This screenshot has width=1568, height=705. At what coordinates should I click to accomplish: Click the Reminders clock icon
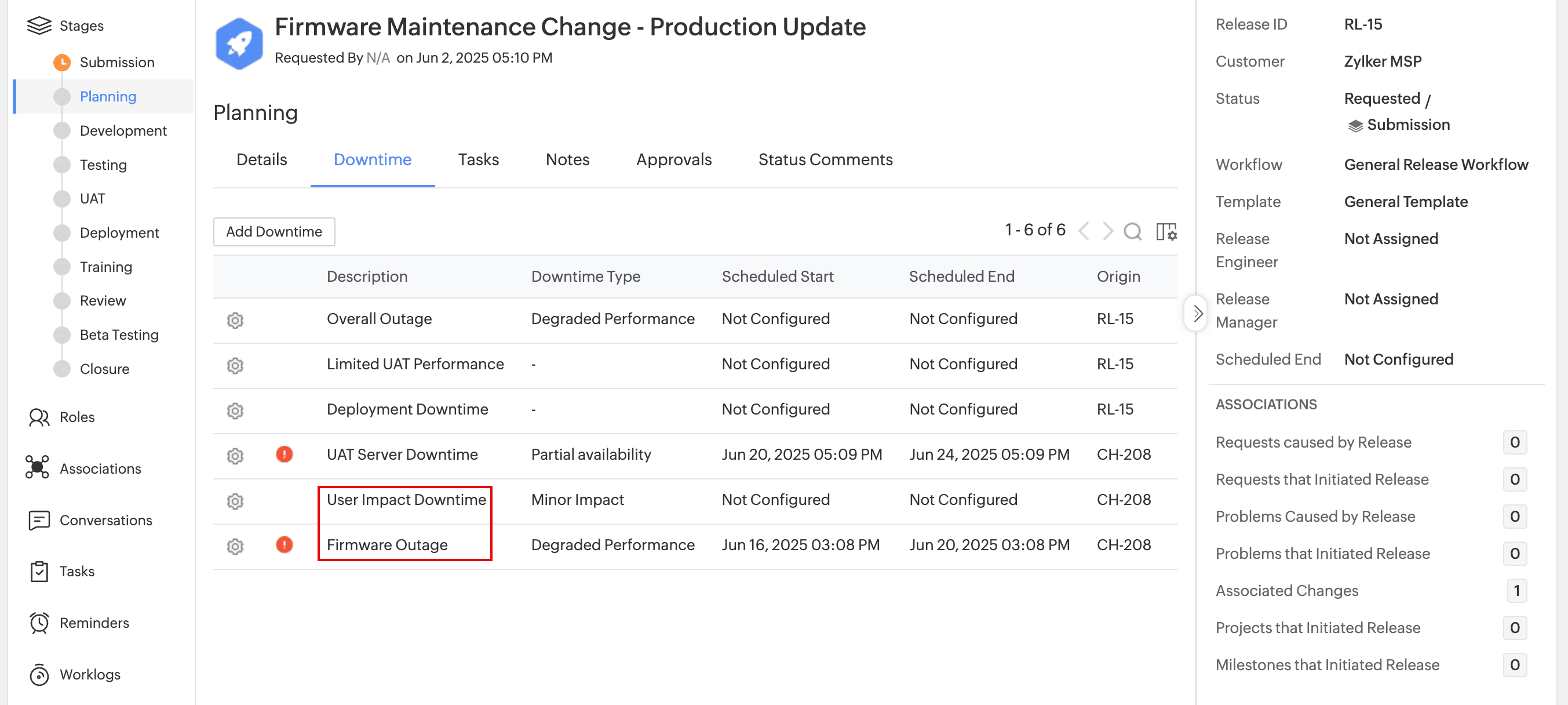coord(39,623)
